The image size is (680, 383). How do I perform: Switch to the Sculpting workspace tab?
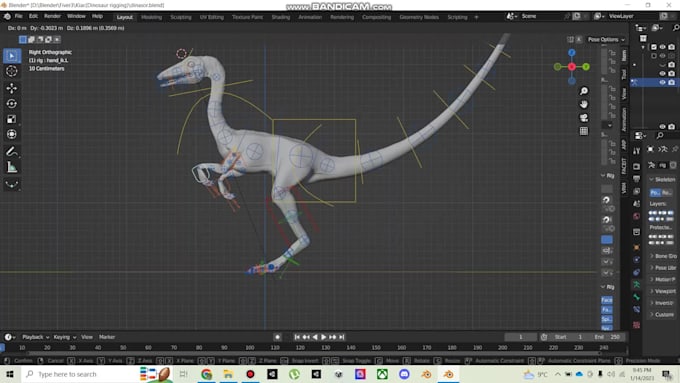pyautogui.click(x=181, y=17)
